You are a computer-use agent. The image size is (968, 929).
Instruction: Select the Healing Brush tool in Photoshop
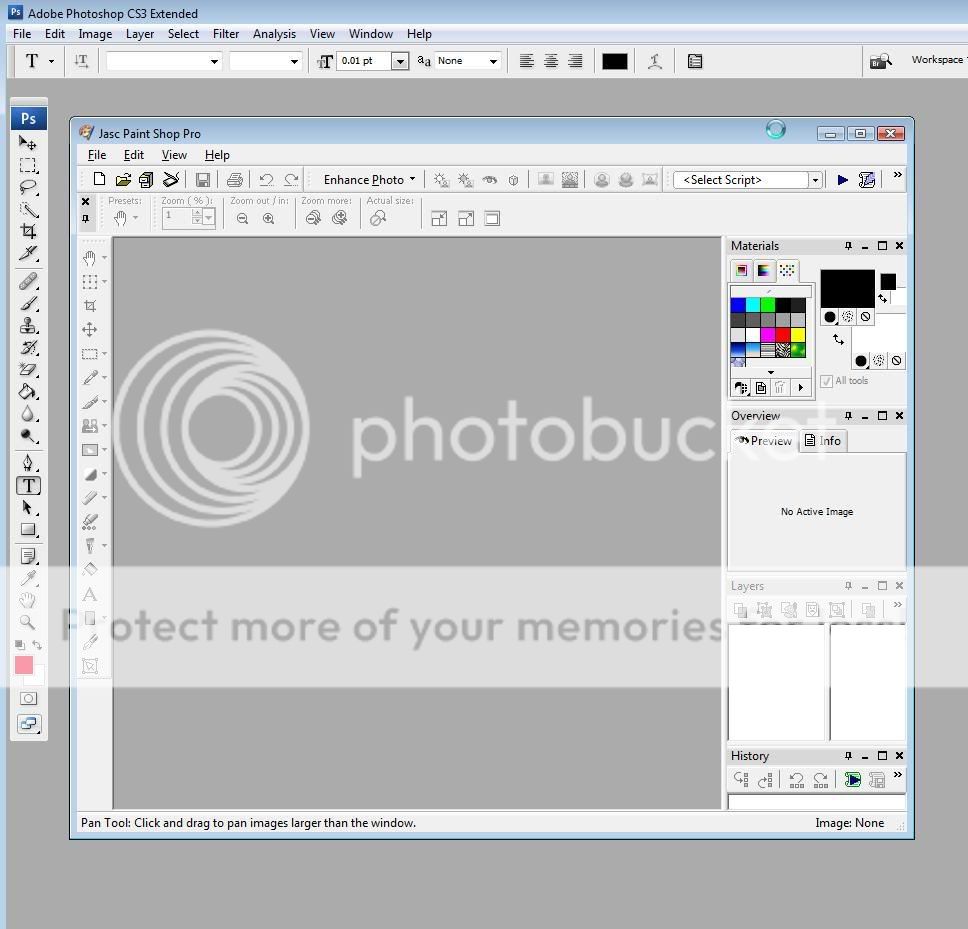[28, 281]
